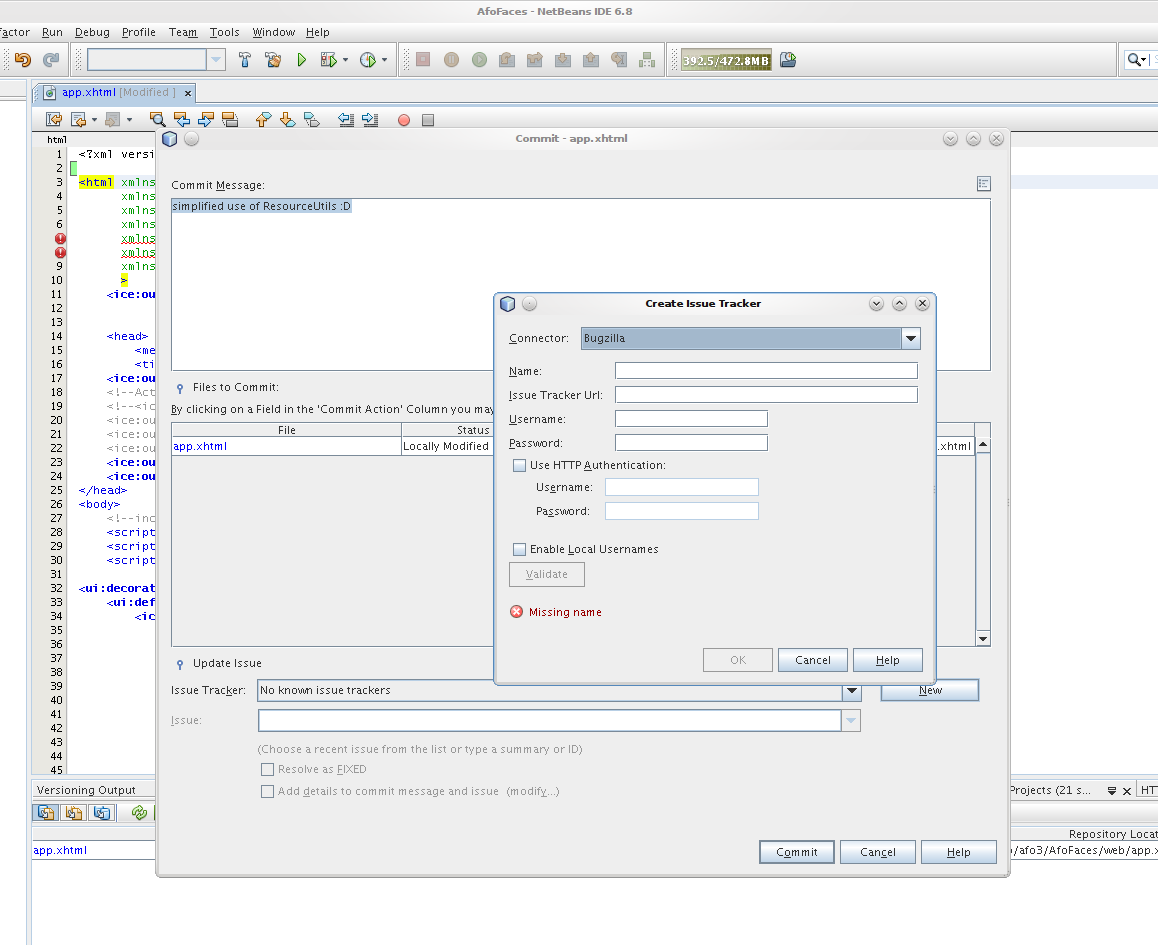
Task: Check Use HTTP Authentication checkbox
Action: (519, 465)
